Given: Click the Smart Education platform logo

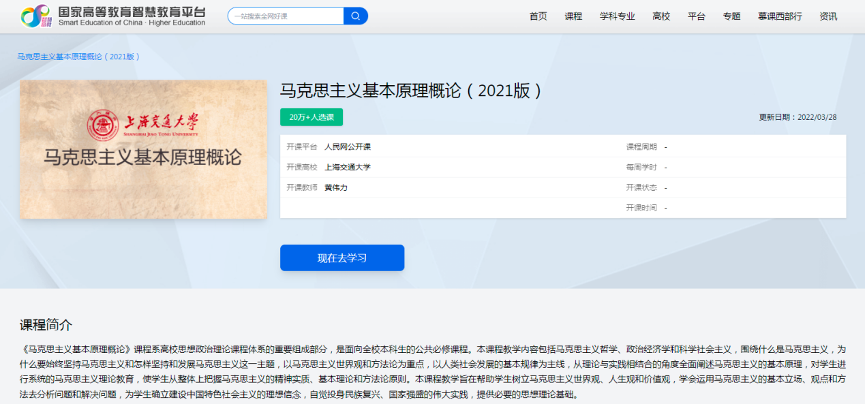Looking at the screenshot, I should pyautogui.click(x=113, y=16).
